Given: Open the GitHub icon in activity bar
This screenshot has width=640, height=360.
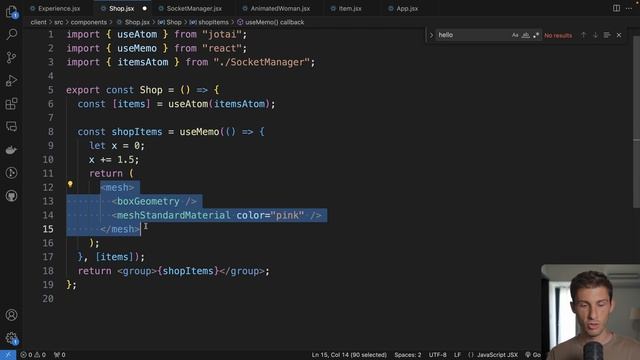Looking at the screenshot, I should coord(11,196).
